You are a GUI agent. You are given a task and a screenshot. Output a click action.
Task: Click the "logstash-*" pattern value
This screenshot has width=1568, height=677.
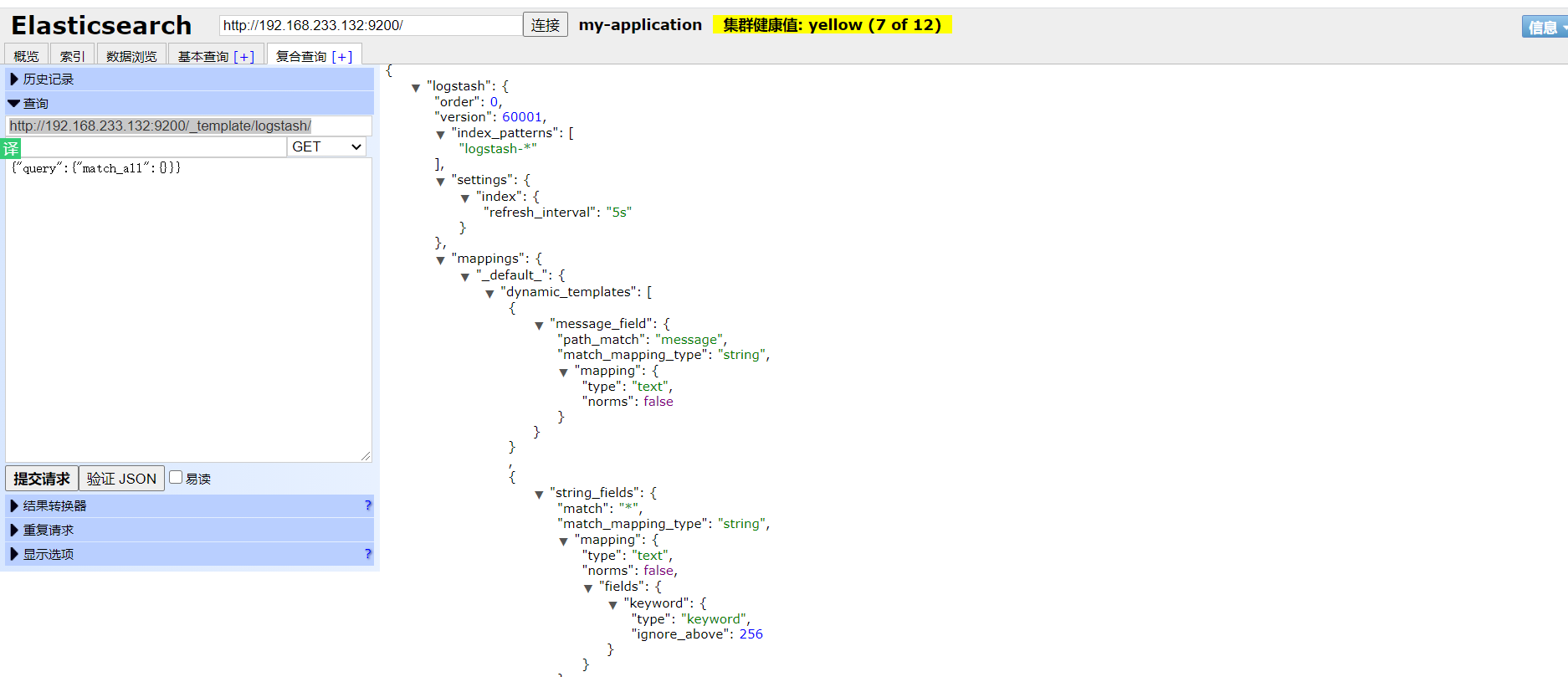498,149
